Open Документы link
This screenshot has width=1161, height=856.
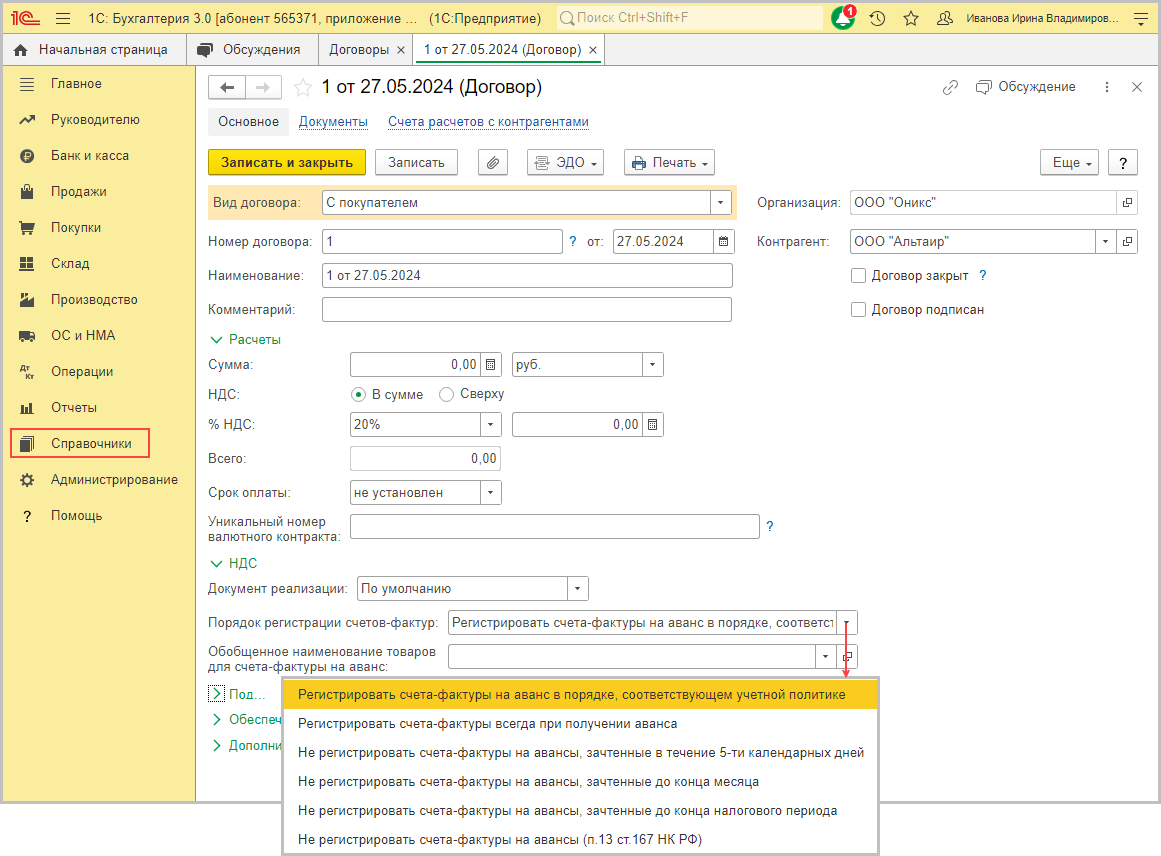(x=333, y=121)
